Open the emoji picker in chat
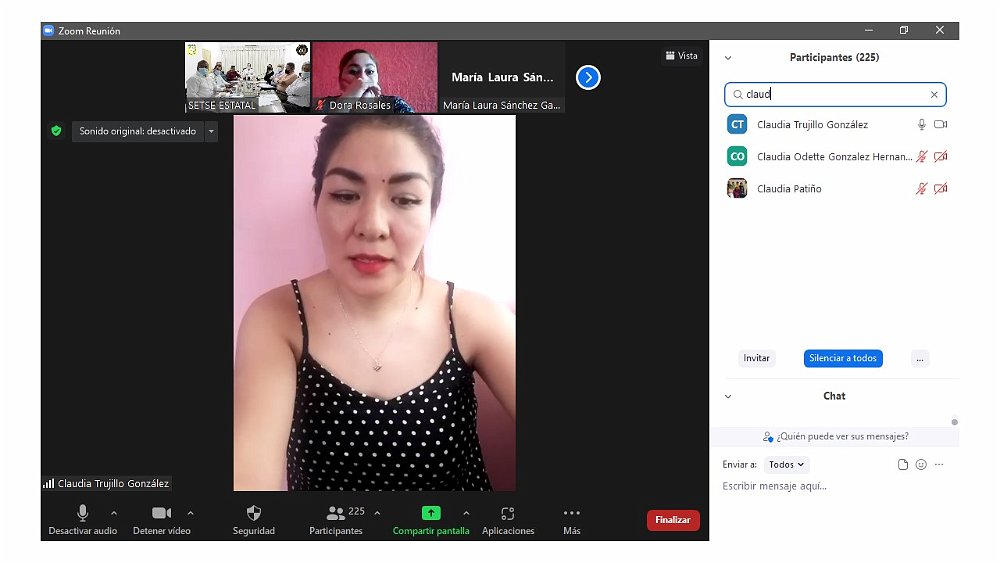The height and width of the screenshot is (563, 1000). 921,465
